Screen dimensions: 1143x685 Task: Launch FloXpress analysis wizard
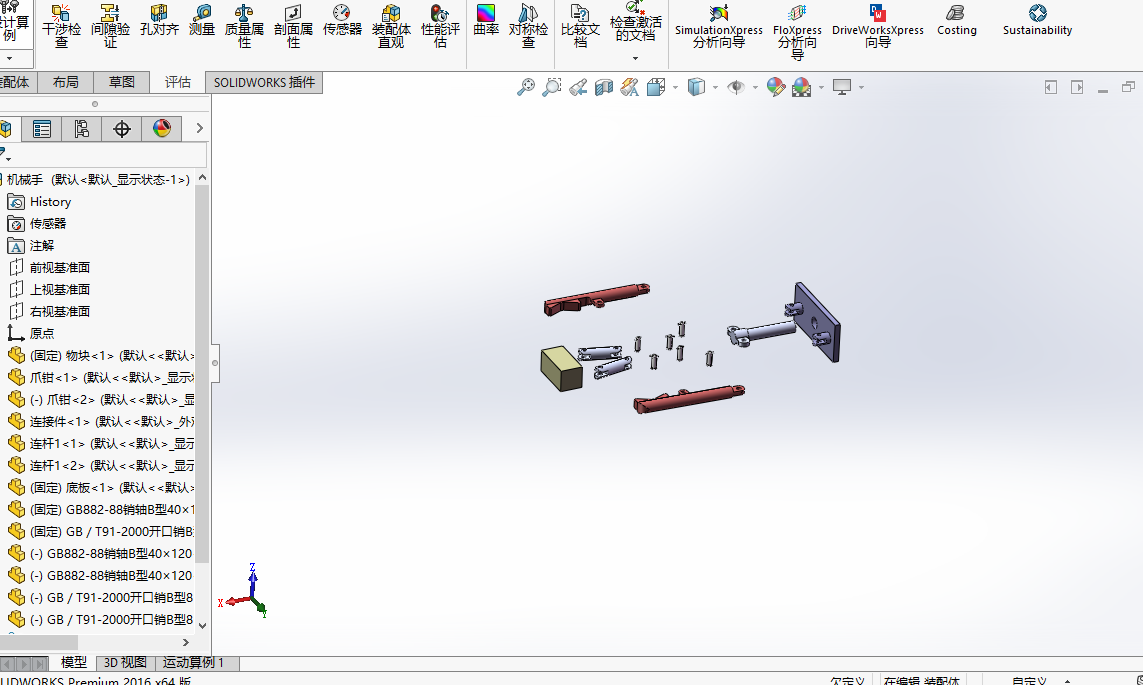point(797,32)
